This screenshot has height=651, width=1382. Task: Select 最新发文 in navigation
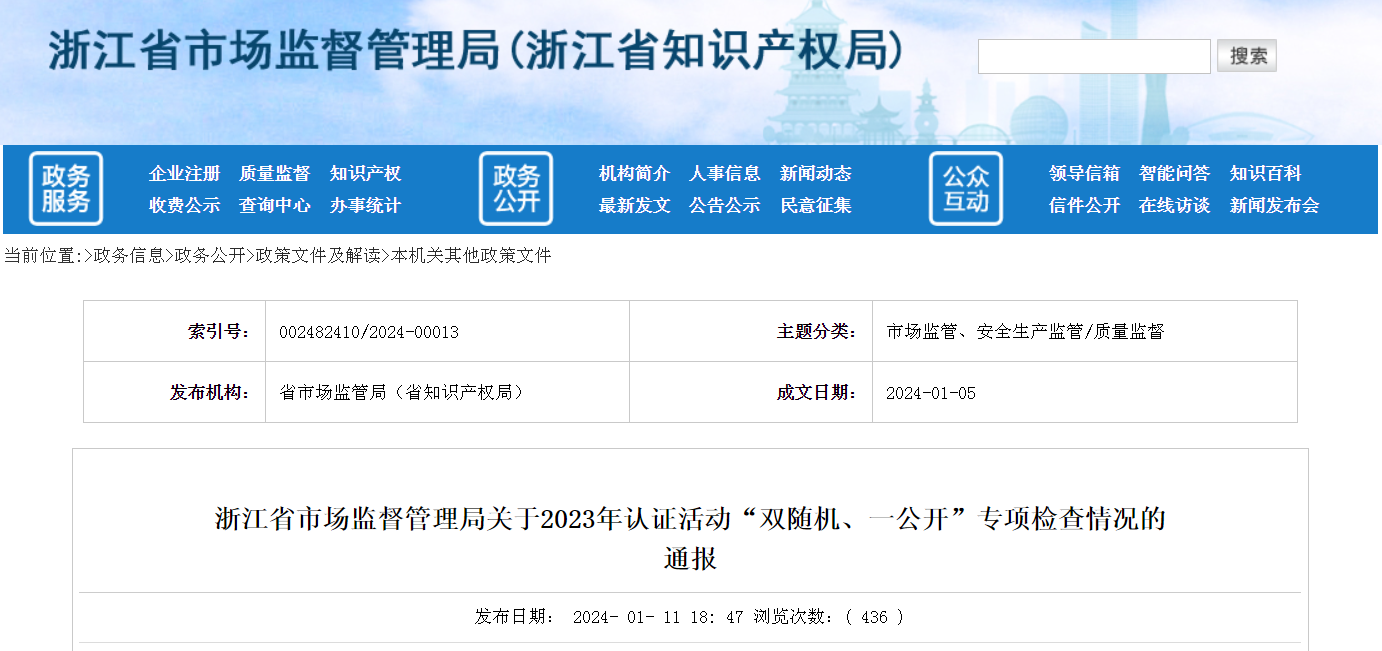click(x=634, y=206)
